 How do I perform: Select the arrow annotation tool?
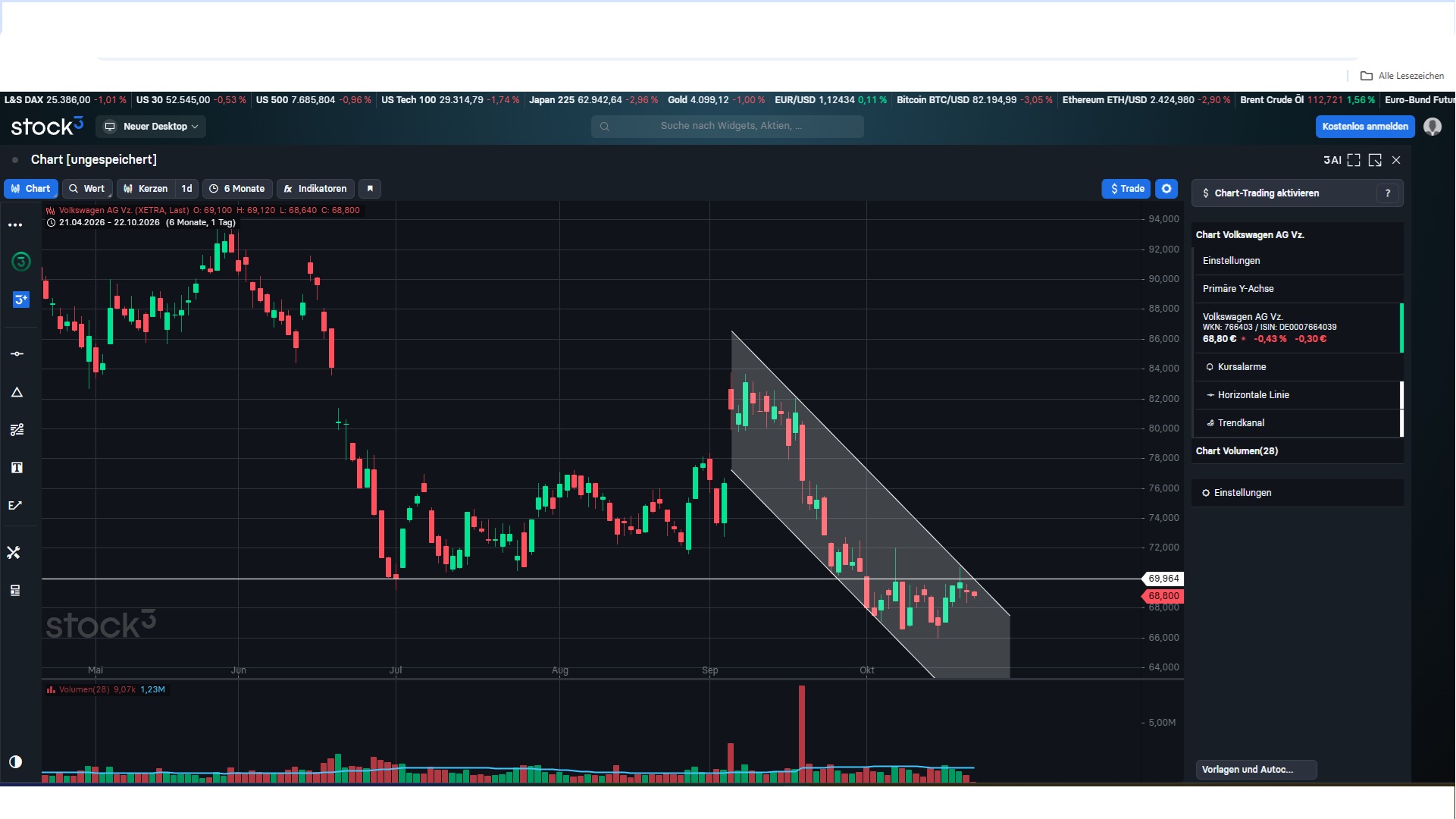[x=15, y=506]
